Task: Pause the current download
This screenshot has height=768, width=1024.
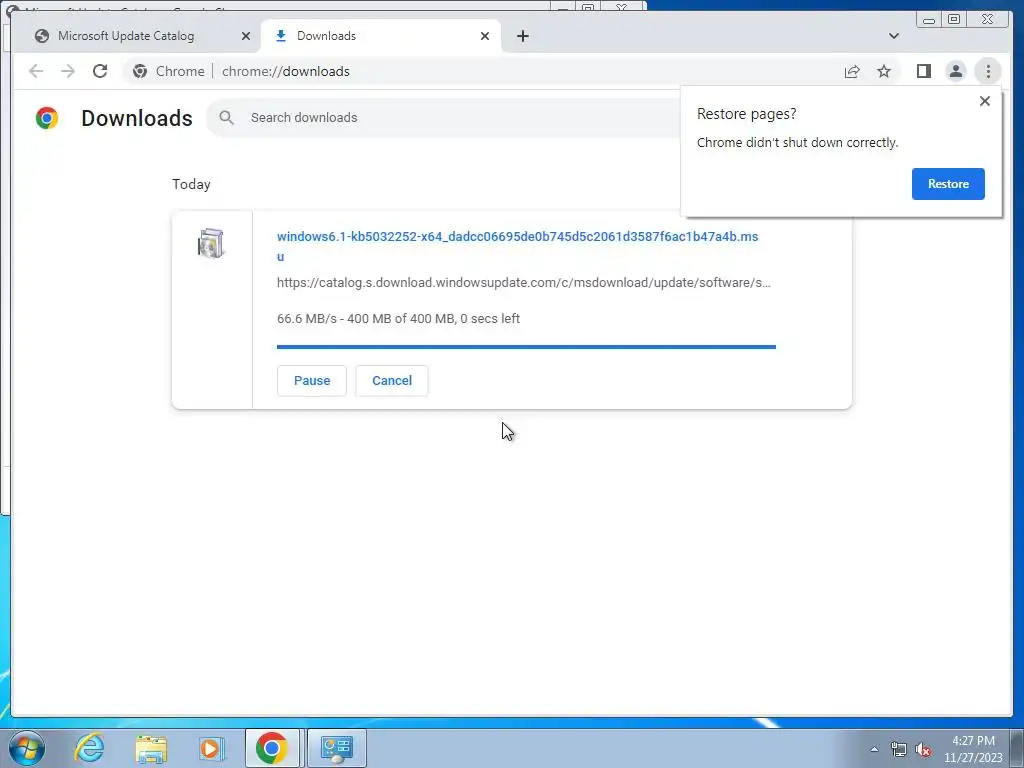Action: 312,380
